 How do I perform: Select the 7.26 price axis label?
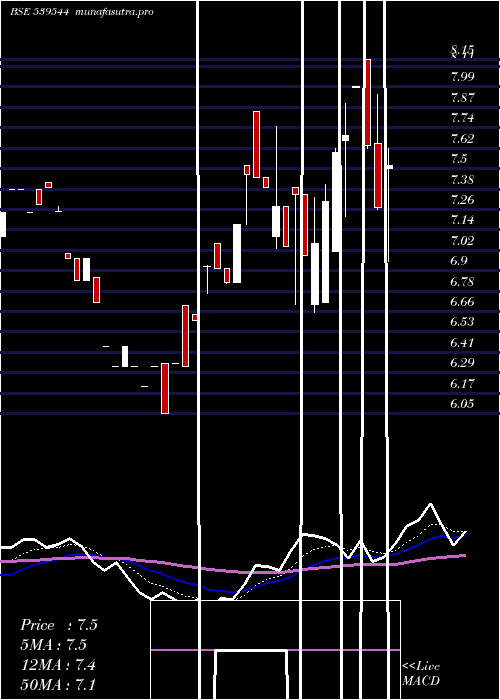pyautogui.click(x=462, y=199)
